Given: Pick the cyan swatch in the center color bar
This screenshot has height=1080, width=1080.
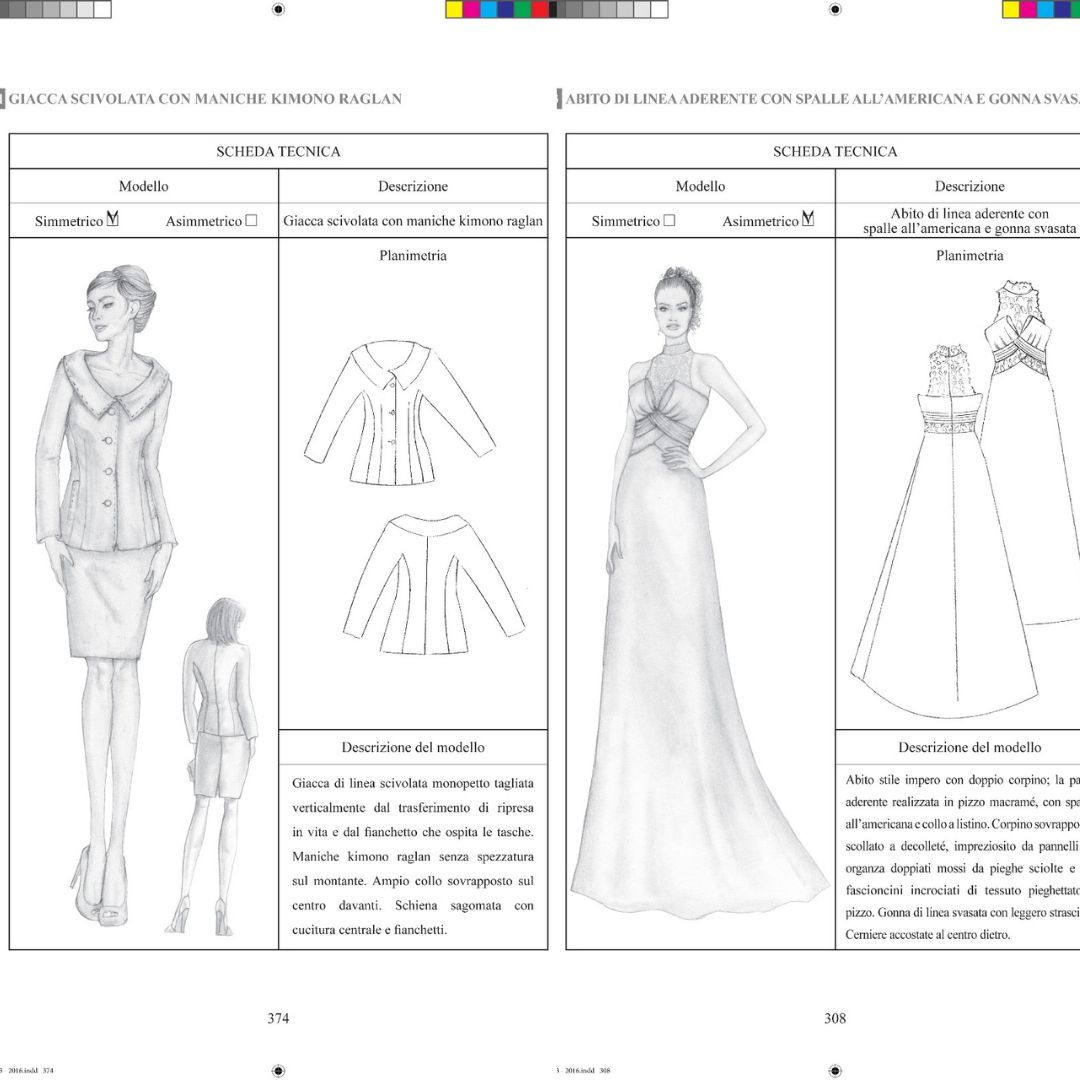Looking at the screenshot, I should [488, 9].
